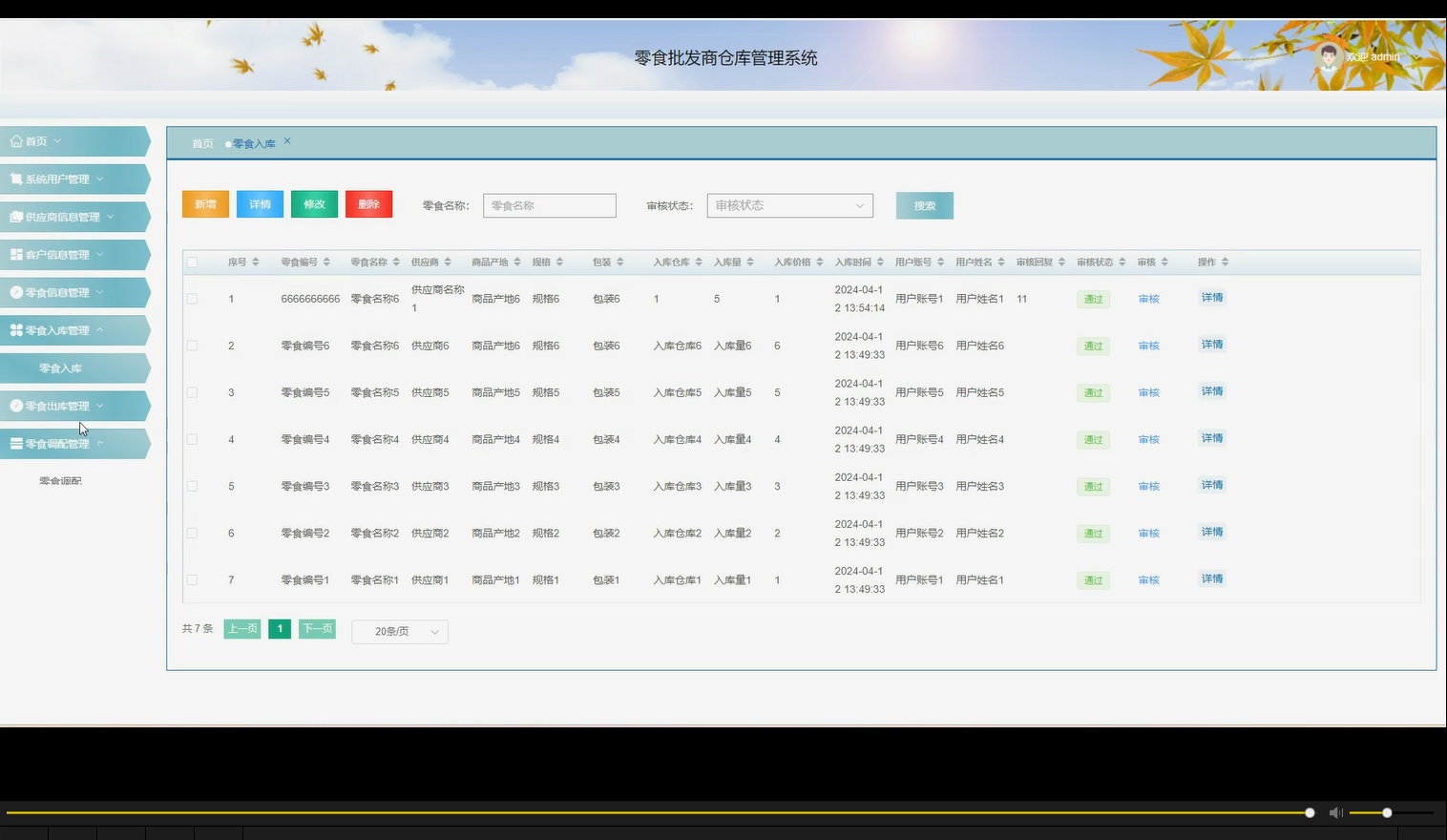Click the 零食信息管理 sidebar icon
The height and width of the screenshot is (840, 1447).
coord(14,292)
